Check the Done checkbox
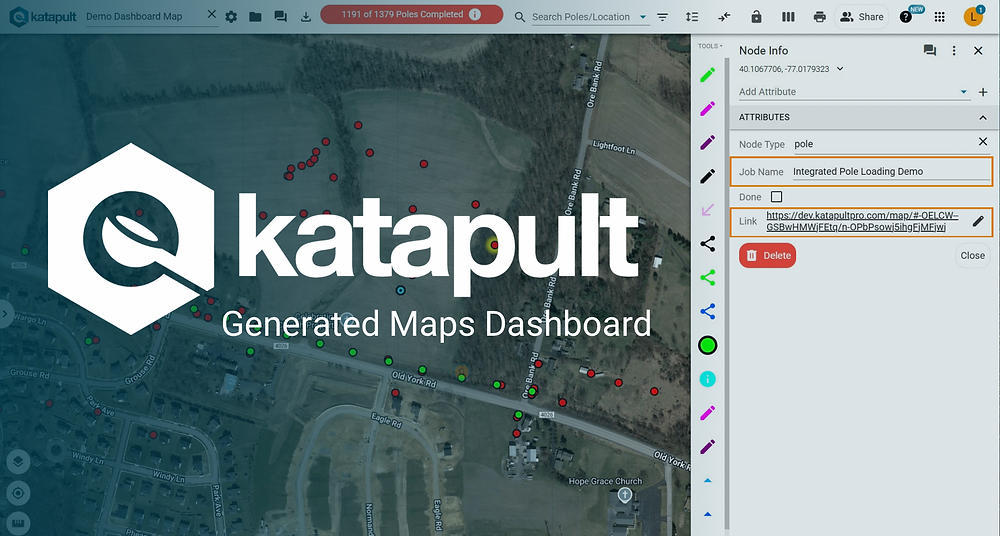 776,197
